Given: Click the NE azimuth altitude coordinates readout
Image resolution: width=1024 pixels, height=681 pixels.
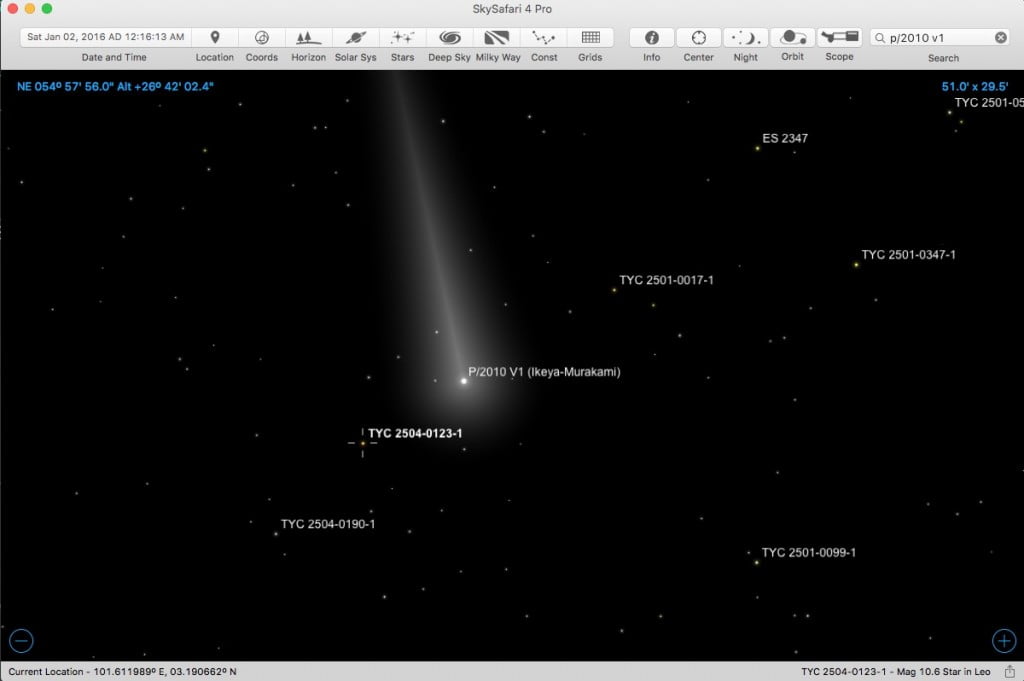Looking at the screenshot, I should click(115, 87).
